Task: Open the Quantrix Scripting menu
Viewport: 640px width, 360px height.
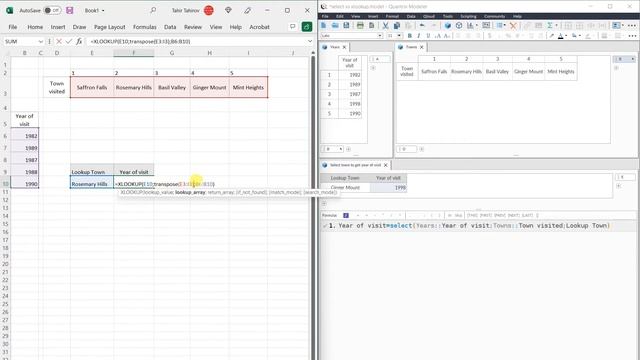Action: point(468,16)
